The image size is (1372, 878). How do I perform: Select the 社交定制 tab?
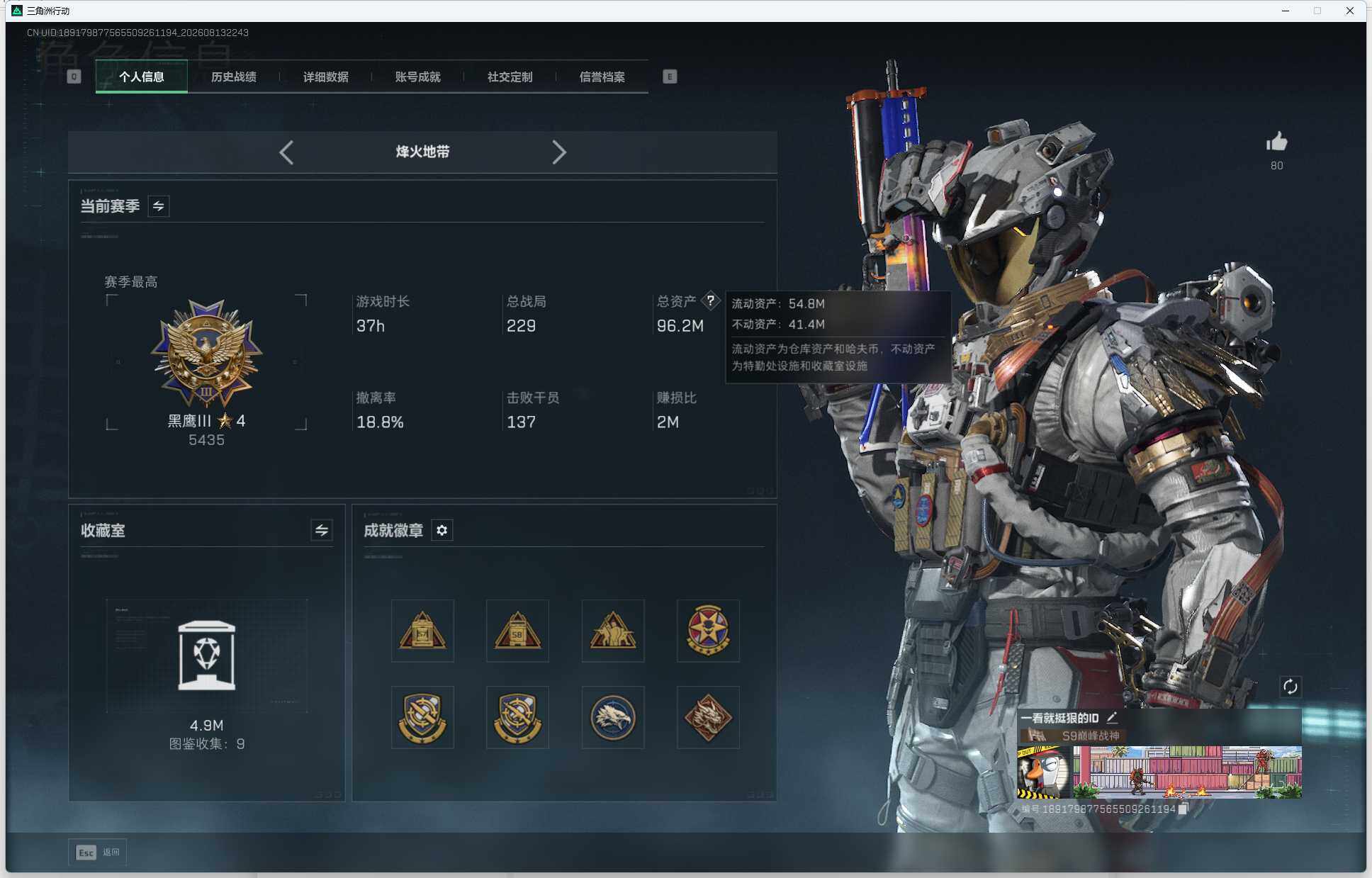pos(510,77)
